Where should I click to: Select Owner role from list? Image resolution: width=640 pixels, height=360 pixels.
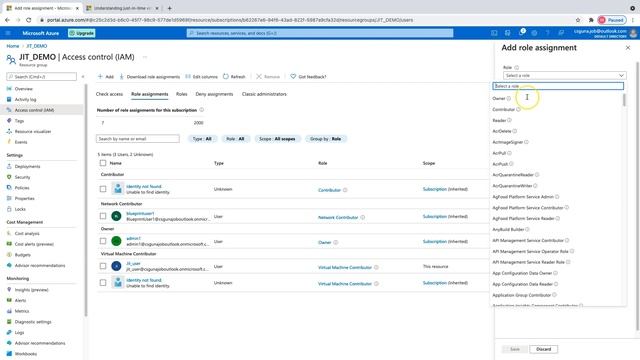coord(499,98)
